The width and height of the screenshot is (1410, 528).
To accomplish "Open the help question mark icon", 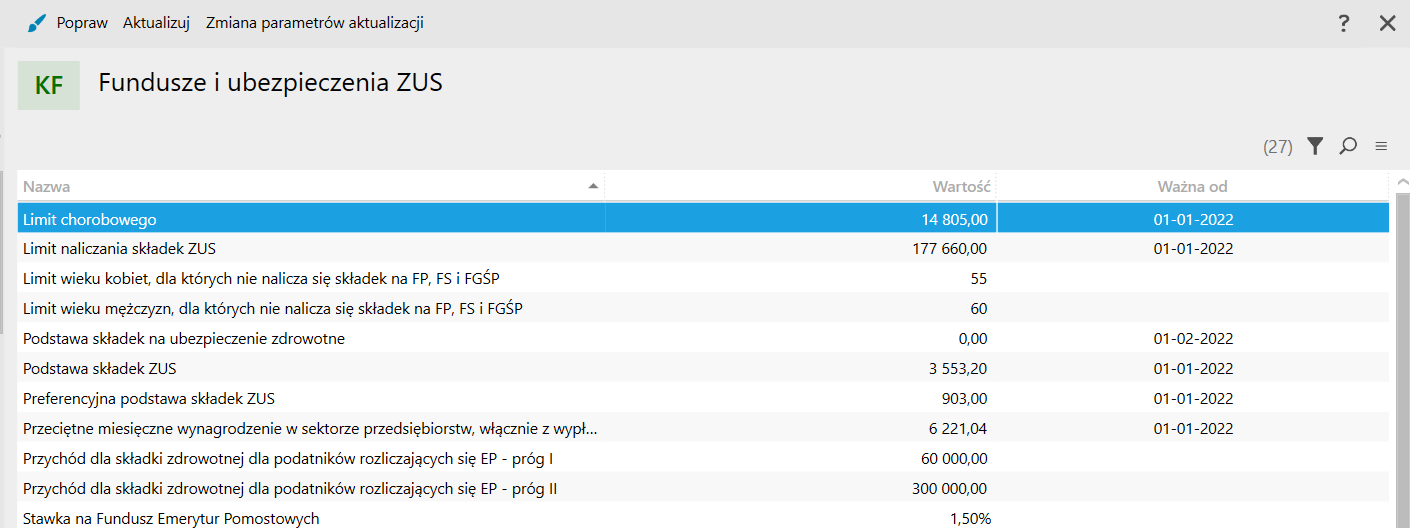I will point(1344,23).
